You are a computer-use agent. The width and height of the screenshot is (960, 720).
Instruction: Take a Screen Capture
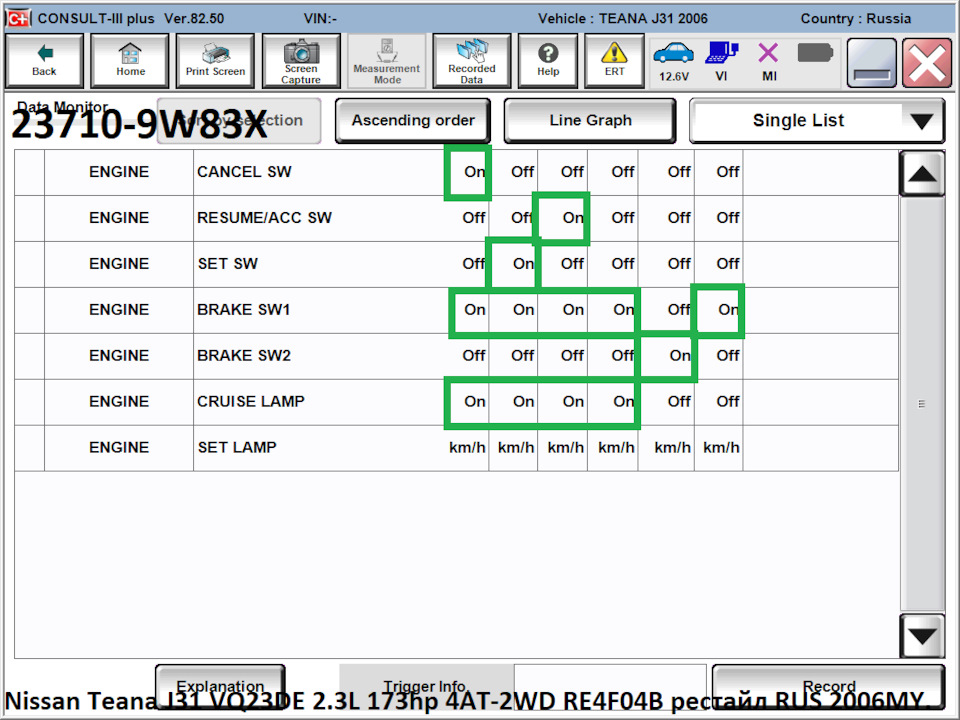[x=301, y=61]
